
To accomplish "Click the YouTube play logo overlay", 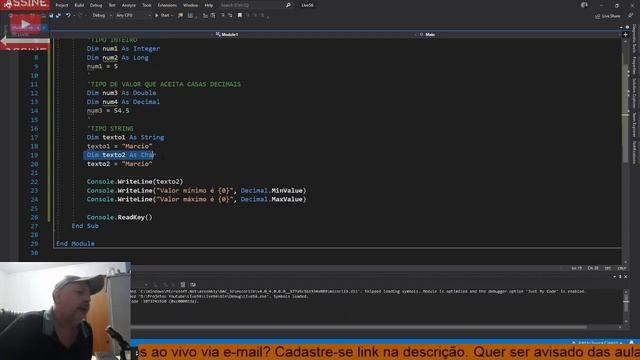I will pos(25,24).
